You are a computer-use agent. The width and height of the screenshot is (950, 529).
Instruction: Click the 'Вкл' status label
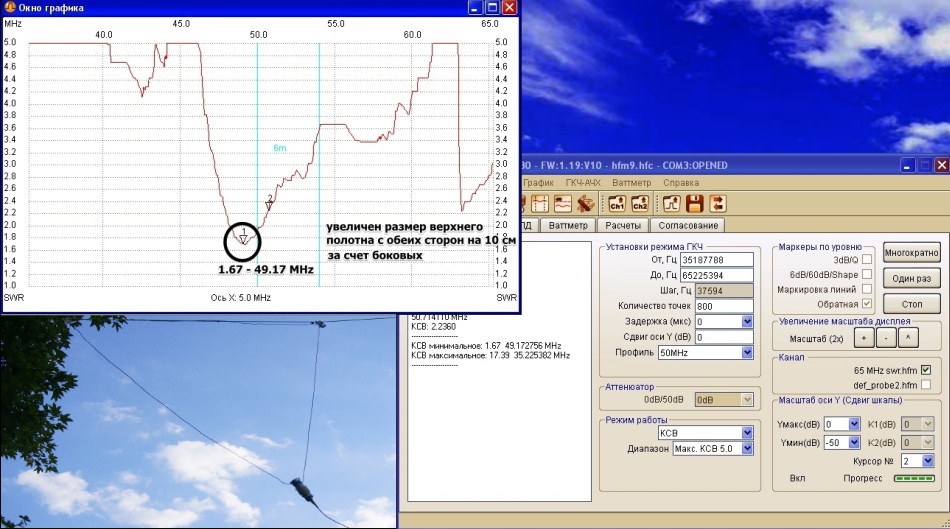(x=797, y=478)
